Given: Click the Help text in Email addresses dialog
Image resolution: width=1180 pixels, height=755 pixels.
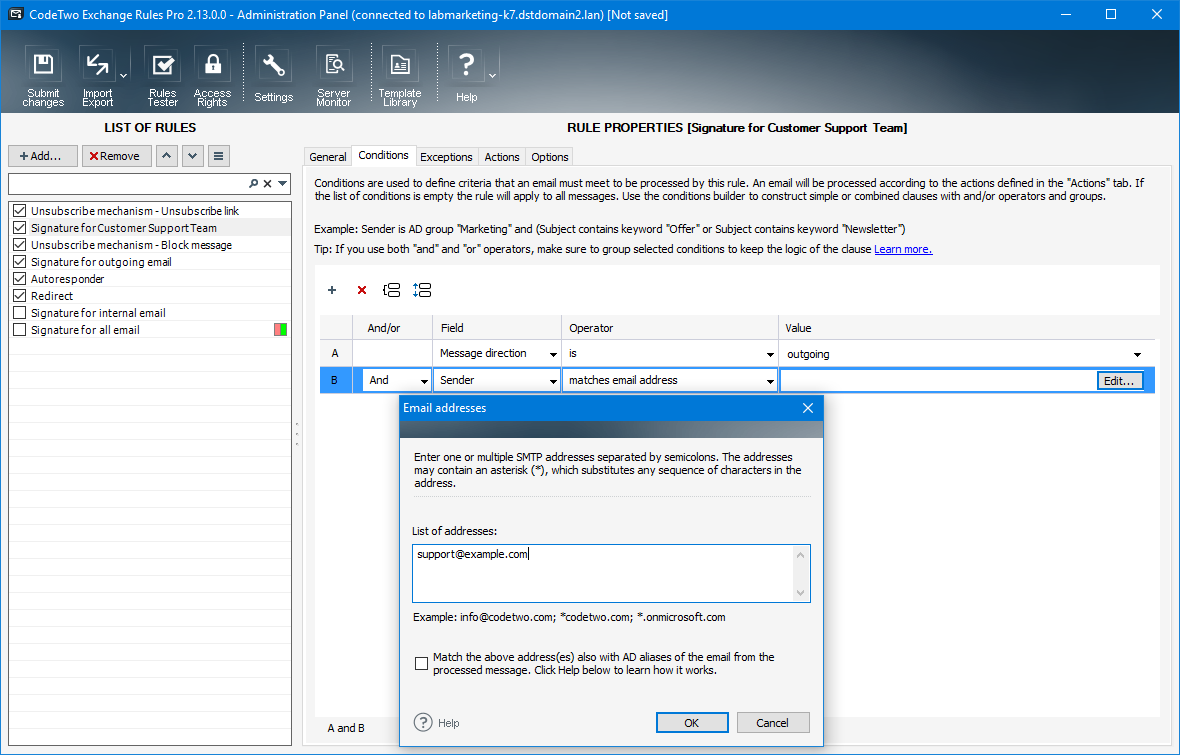Looking at the screenshot, I should pos(449,723).
